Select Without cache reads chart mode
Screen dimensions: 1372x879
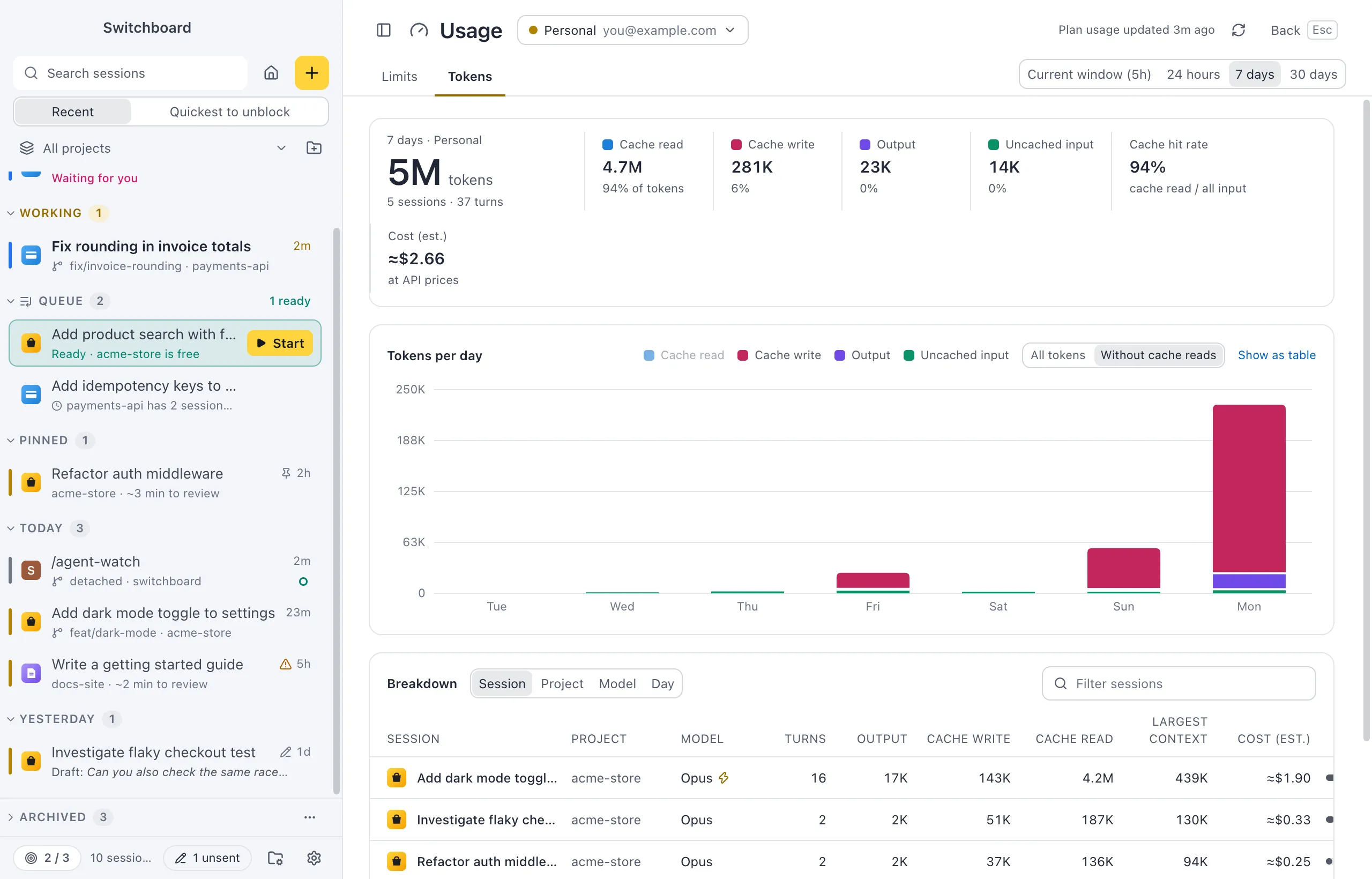click(x=1158, y=355)
